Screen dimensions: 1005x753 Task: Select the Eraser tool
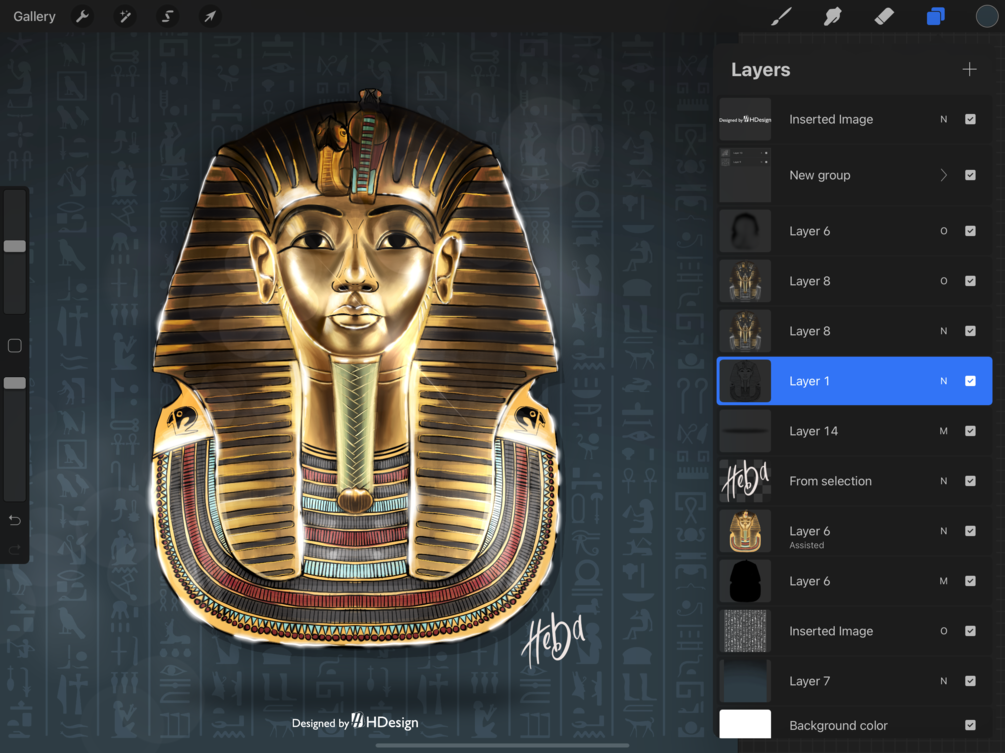884,16
